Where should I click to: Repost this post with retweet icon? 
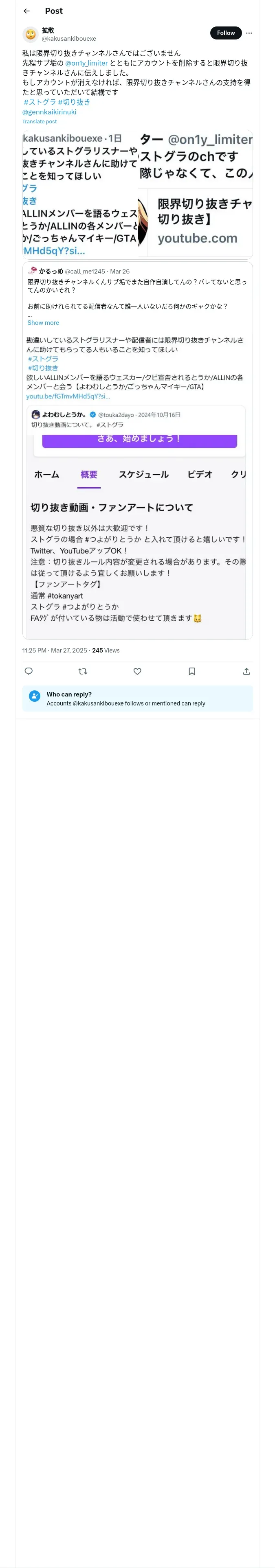[x=83, y=671]
